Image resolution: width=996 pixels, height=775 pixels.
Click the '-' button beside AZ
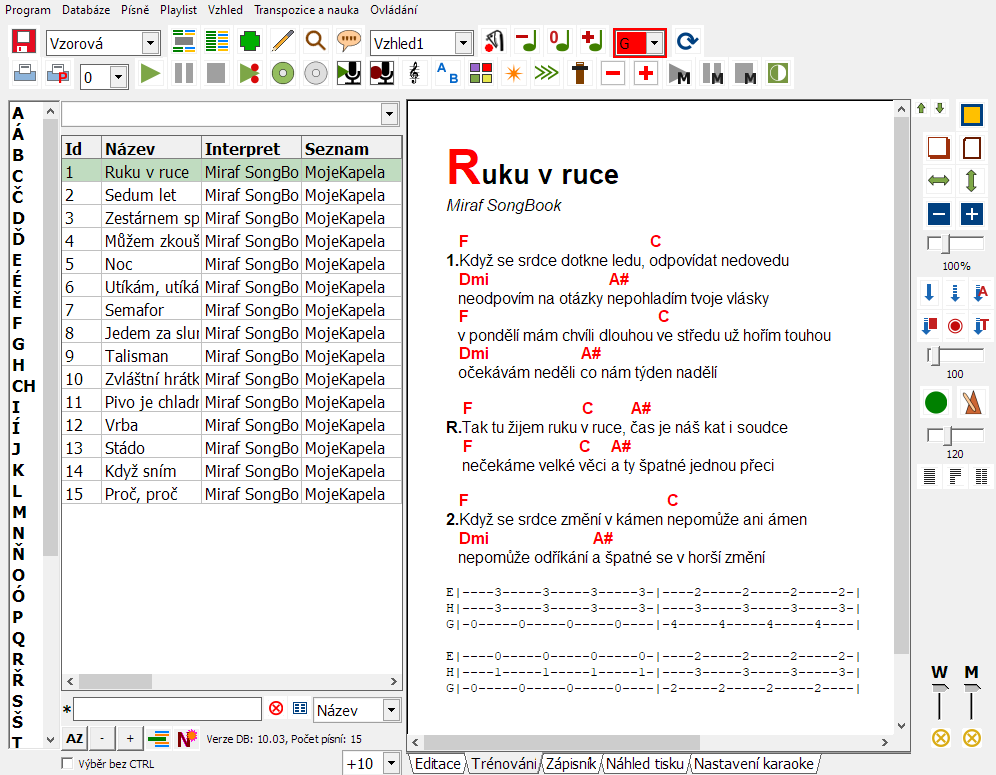[102, 738]
